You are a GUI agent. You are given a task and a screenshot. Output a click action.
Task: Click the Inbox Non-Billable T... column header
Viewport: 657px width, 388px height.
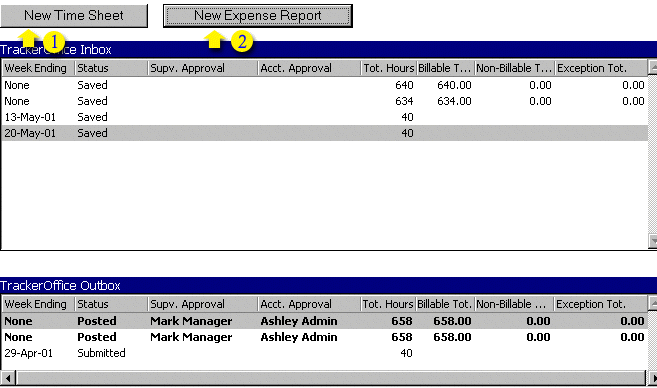515,68
